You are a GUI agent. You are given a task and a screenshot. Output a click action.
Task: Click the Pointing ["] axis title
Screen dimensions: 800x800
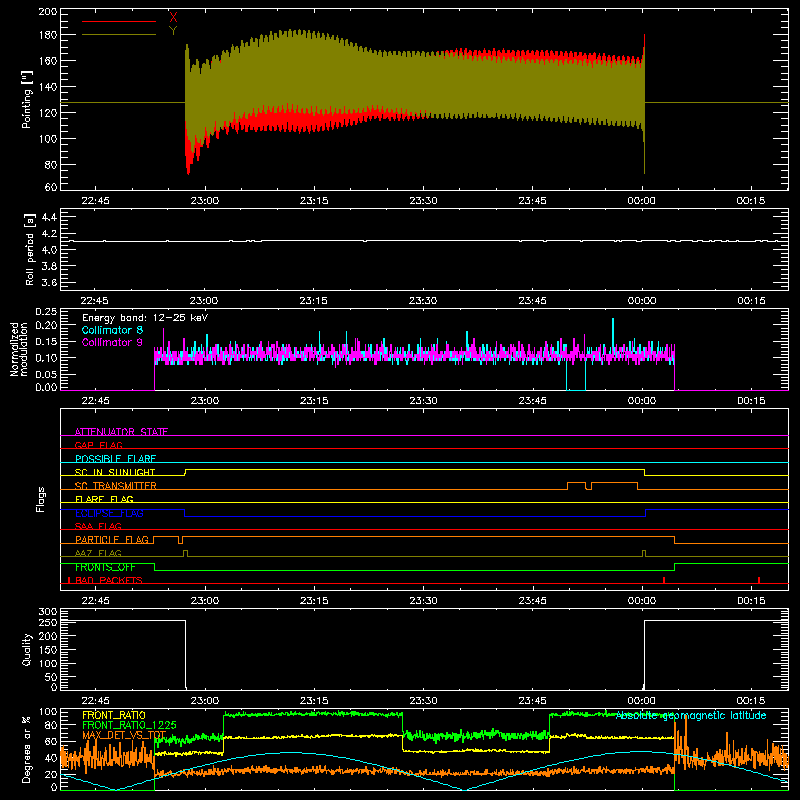(x=27, y=99)
